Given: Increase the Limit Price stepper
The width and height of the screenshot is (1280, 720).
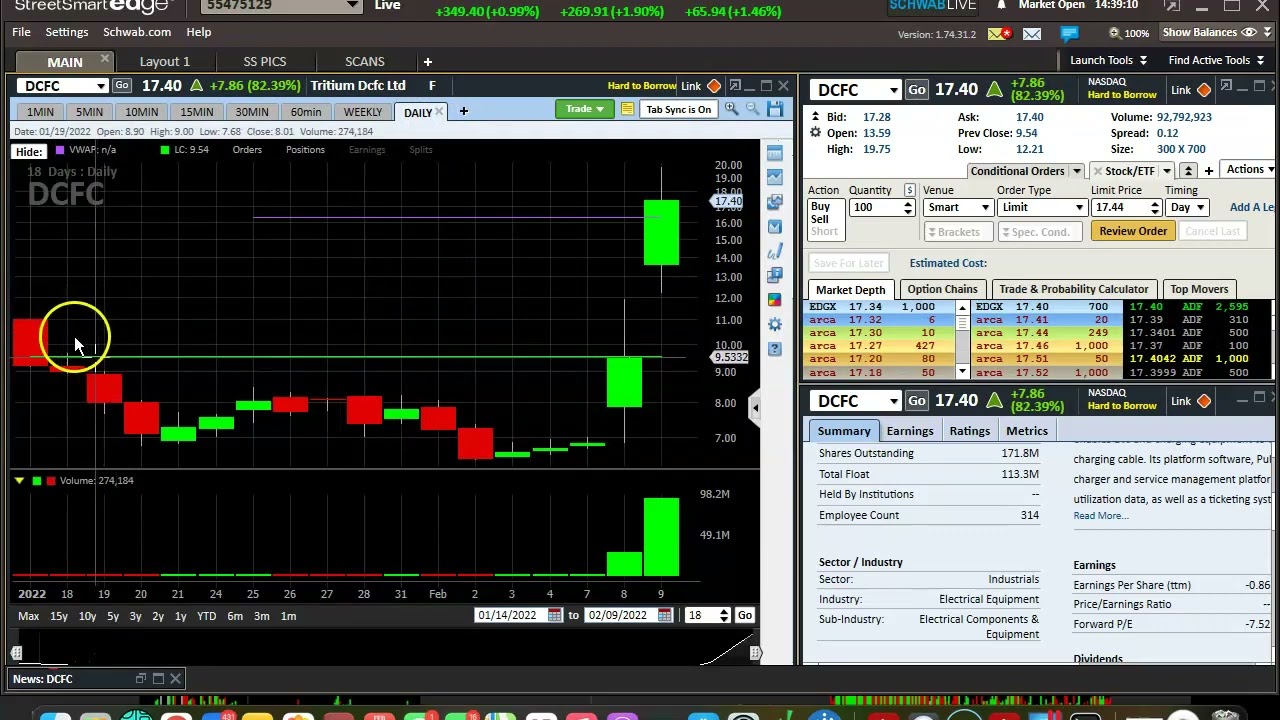Looking at the screenshot, I should pos(1155,203).
